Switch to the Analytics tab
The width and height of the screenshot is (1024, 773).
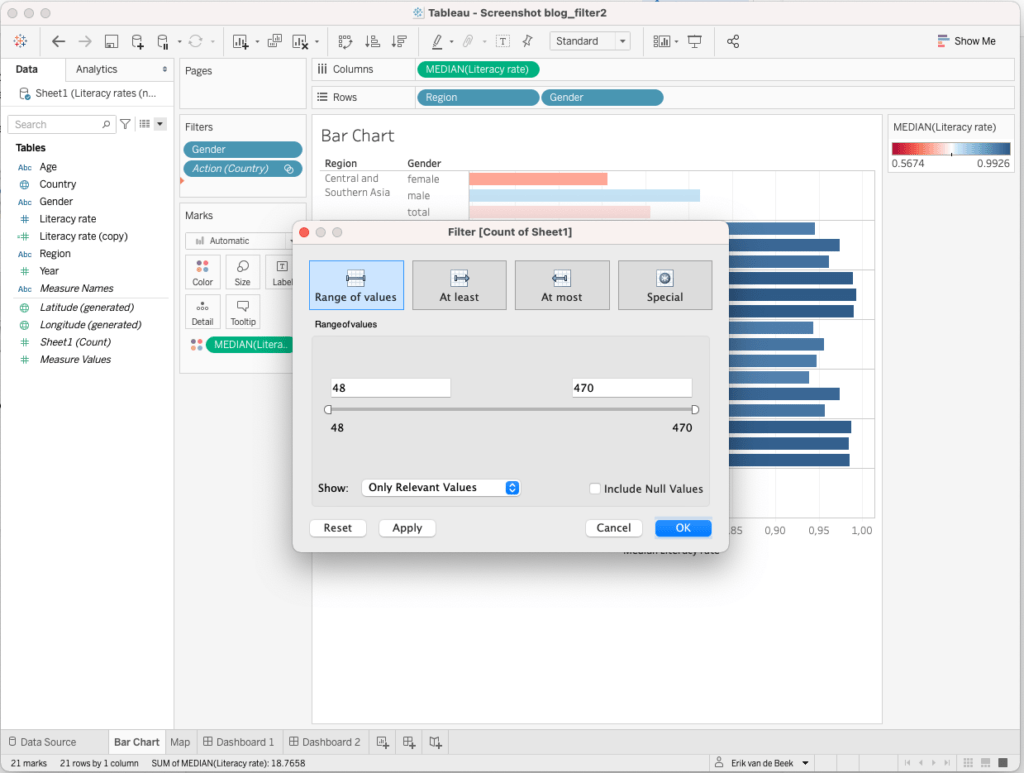point(97,69)
